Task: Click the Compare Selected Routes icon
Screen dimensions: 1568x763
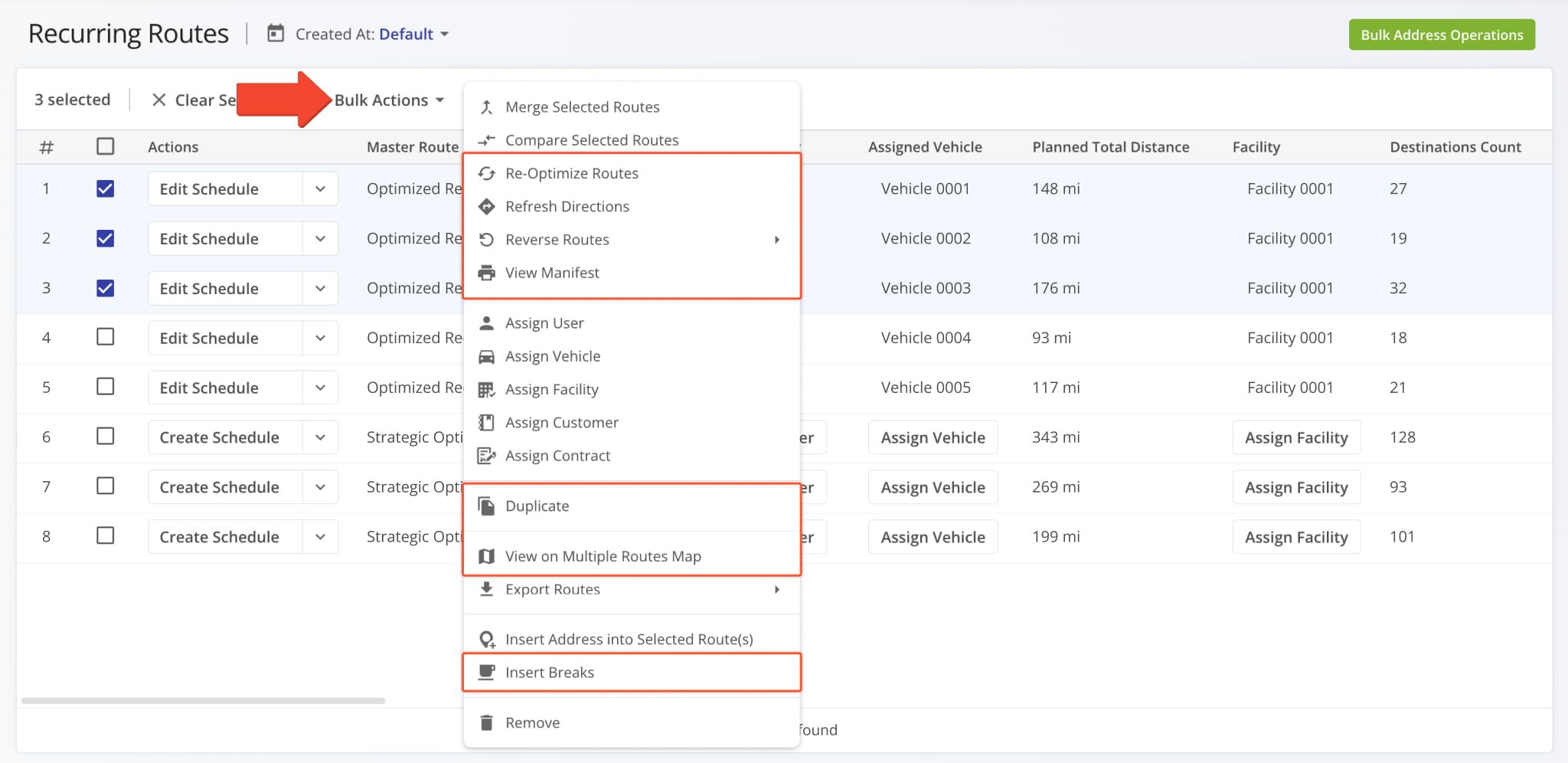Action: (x=486, y=140)
